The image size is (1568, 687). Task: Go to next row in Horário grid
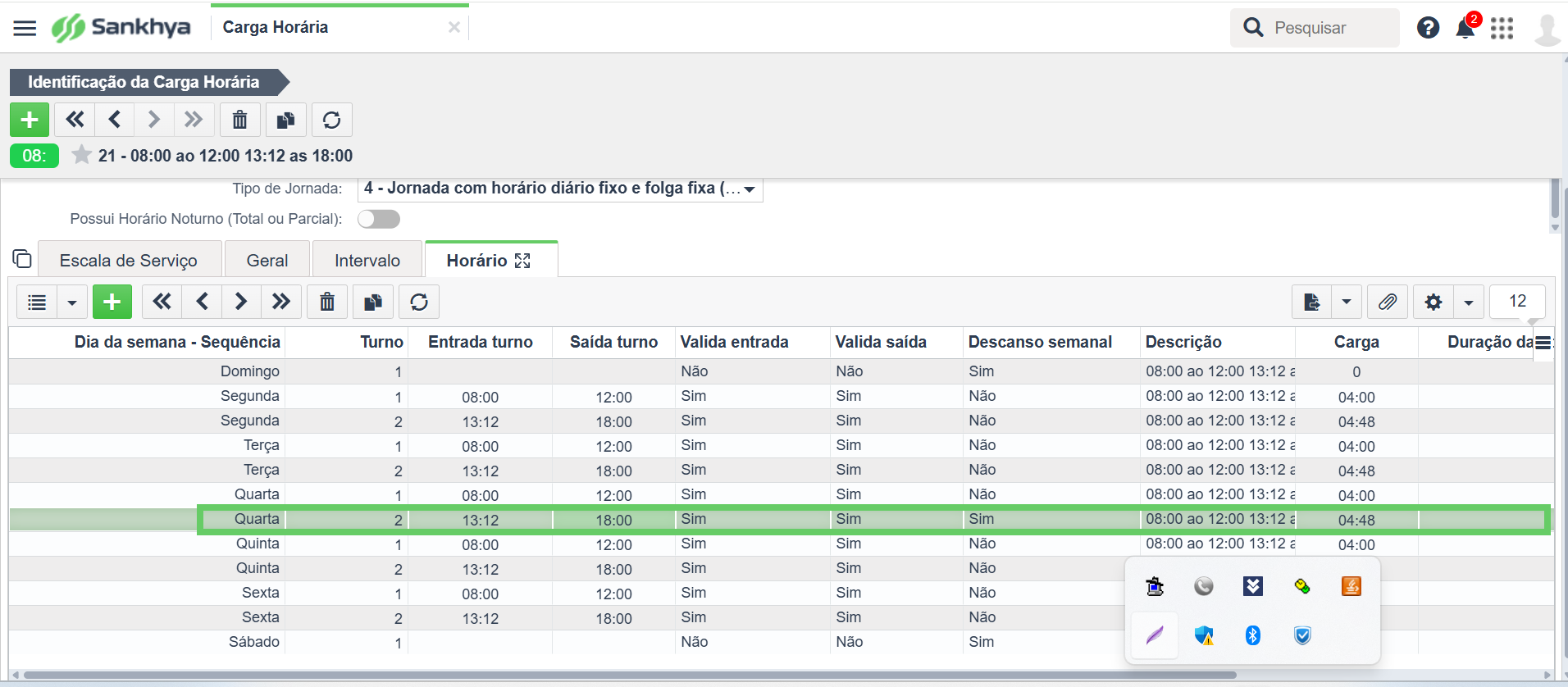(x=241, y=302)
